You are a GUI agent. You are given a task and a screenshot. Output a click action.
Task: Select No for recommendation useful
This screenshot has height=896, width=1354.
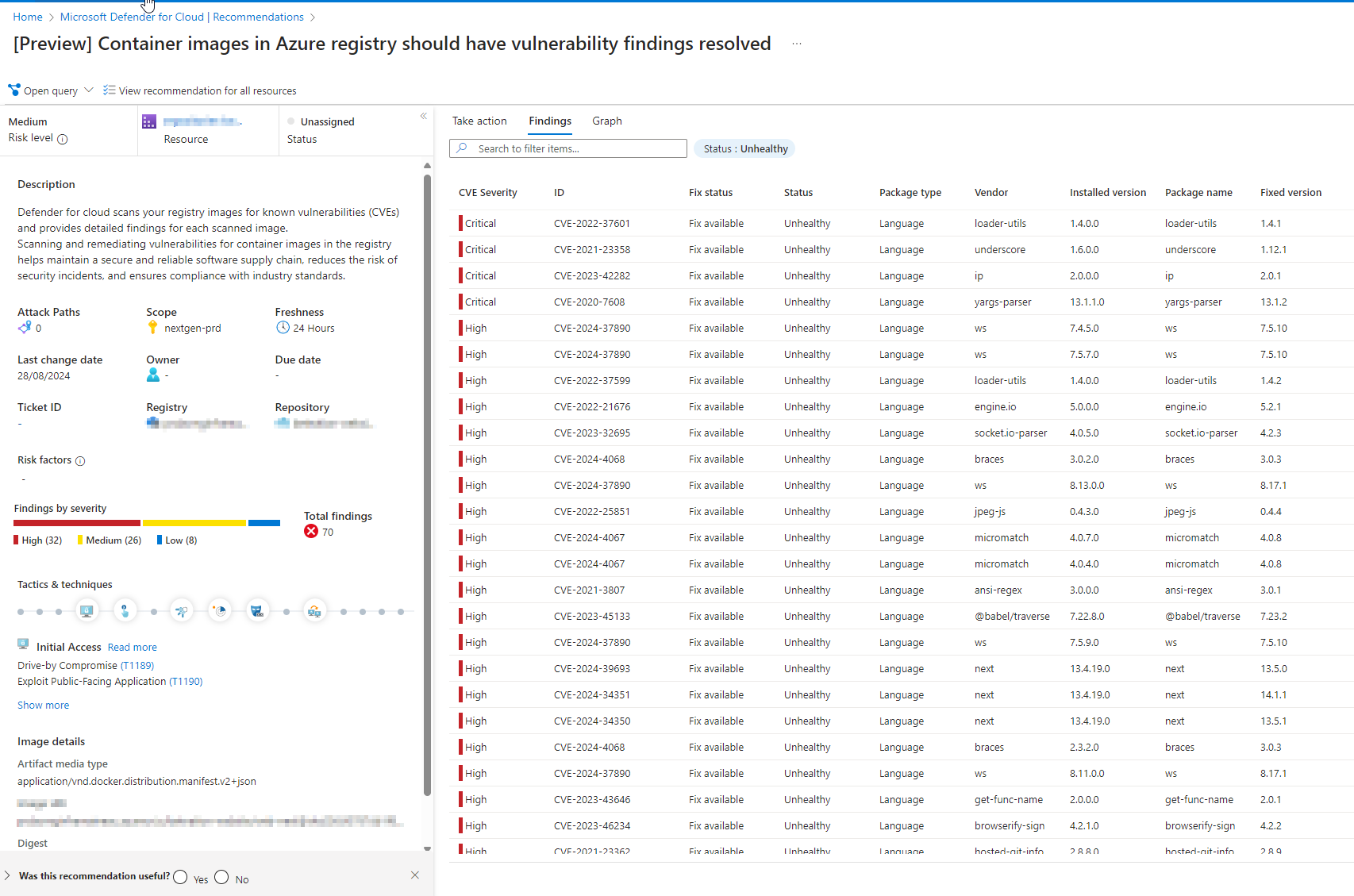pyautogui.click(x=221, y=877)
